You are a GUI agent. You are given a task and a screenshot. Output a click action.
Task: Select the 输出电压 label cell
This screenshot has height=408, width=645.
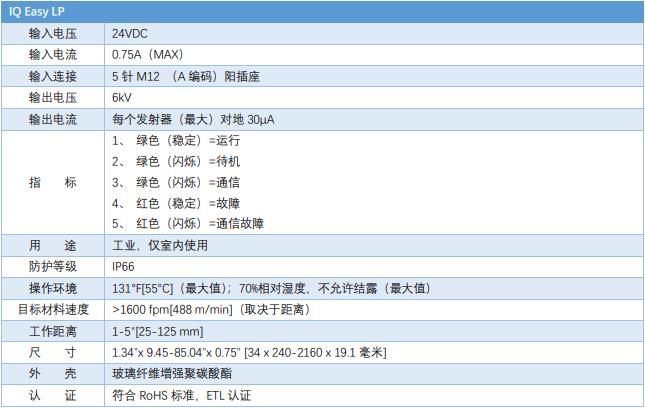point(53,97)
